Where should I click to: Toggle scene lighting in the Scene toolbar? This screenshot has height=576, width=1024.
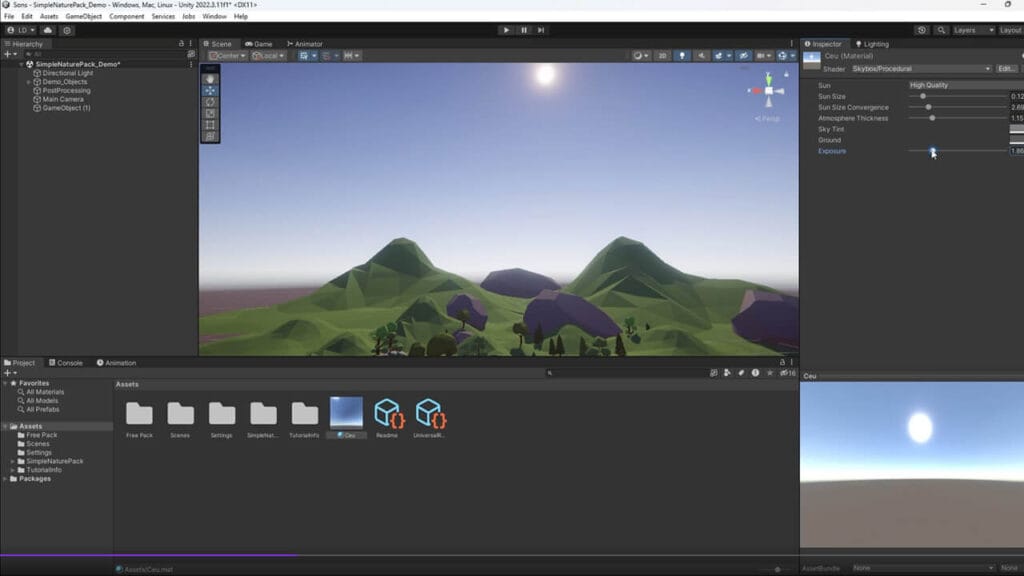point(682,56)
